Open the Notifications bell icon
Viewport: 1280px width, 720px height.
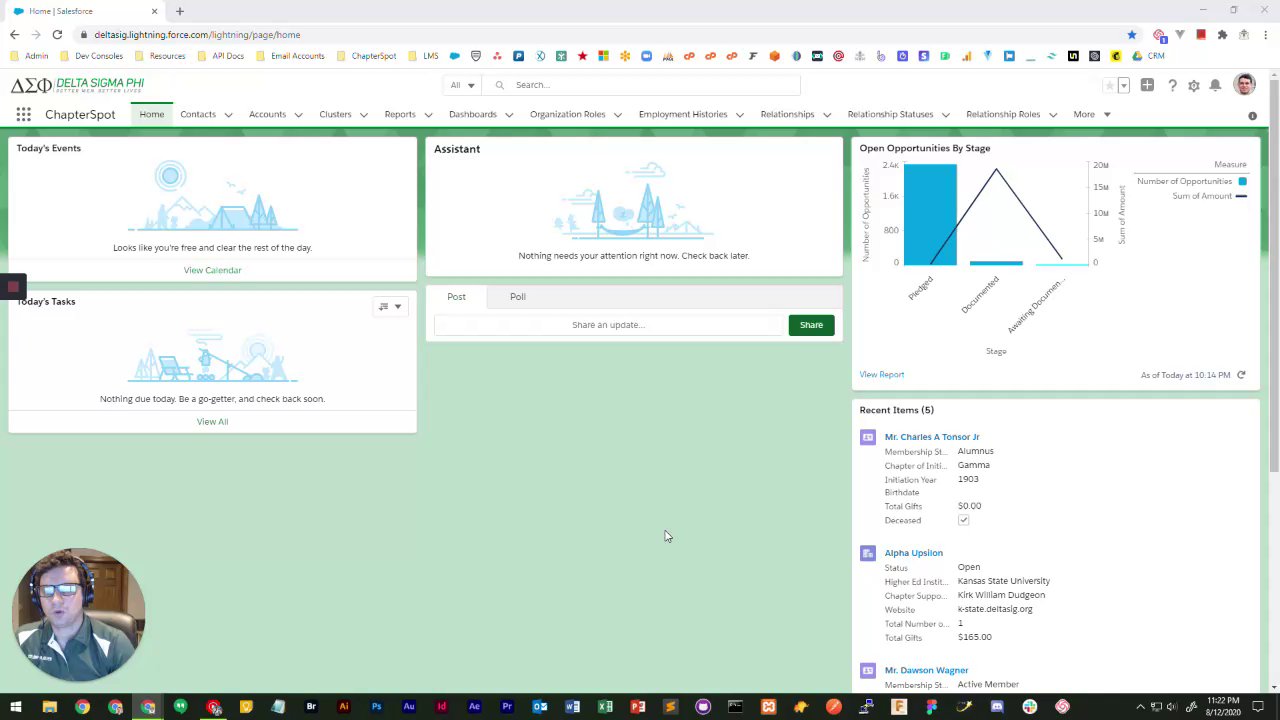point(1215,86)
